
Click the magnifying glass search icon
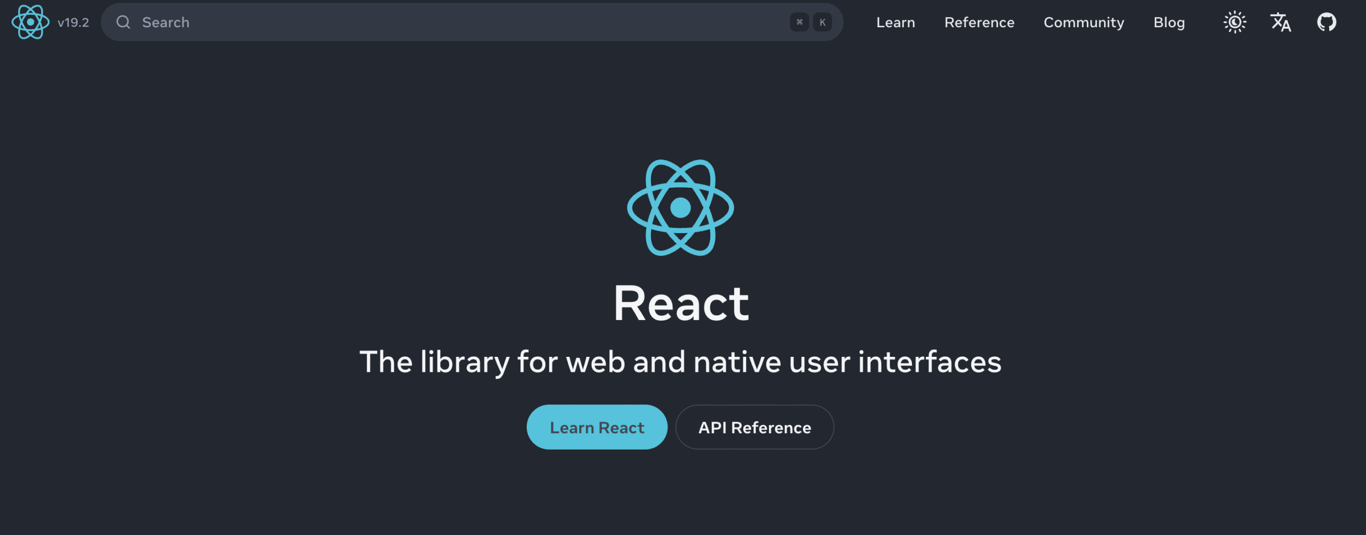[123, 22]
